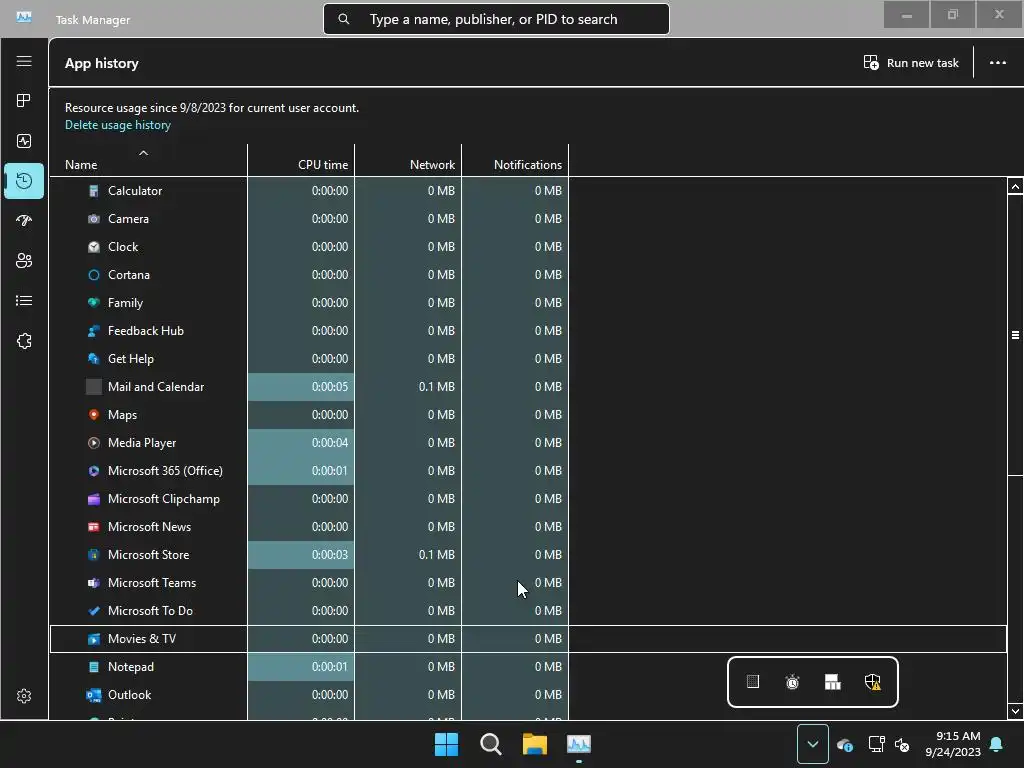The width and height of the screenshot is (1024, 768).
Task: Click the Clock app icon
Action: 94,247
